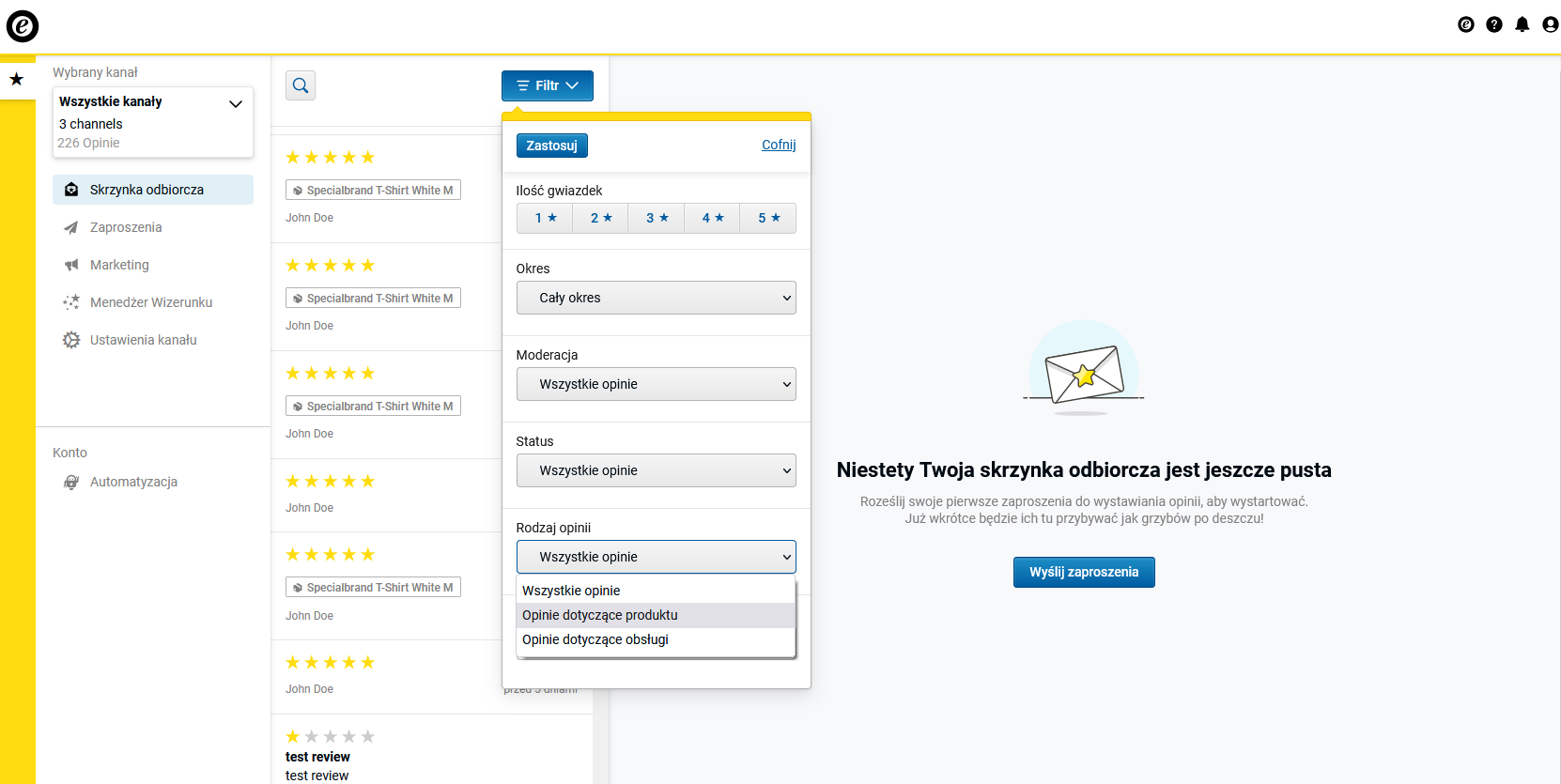The image size is (1561, 784).
Task: Open the help question mark icon
Action: tap(1494, 24)
